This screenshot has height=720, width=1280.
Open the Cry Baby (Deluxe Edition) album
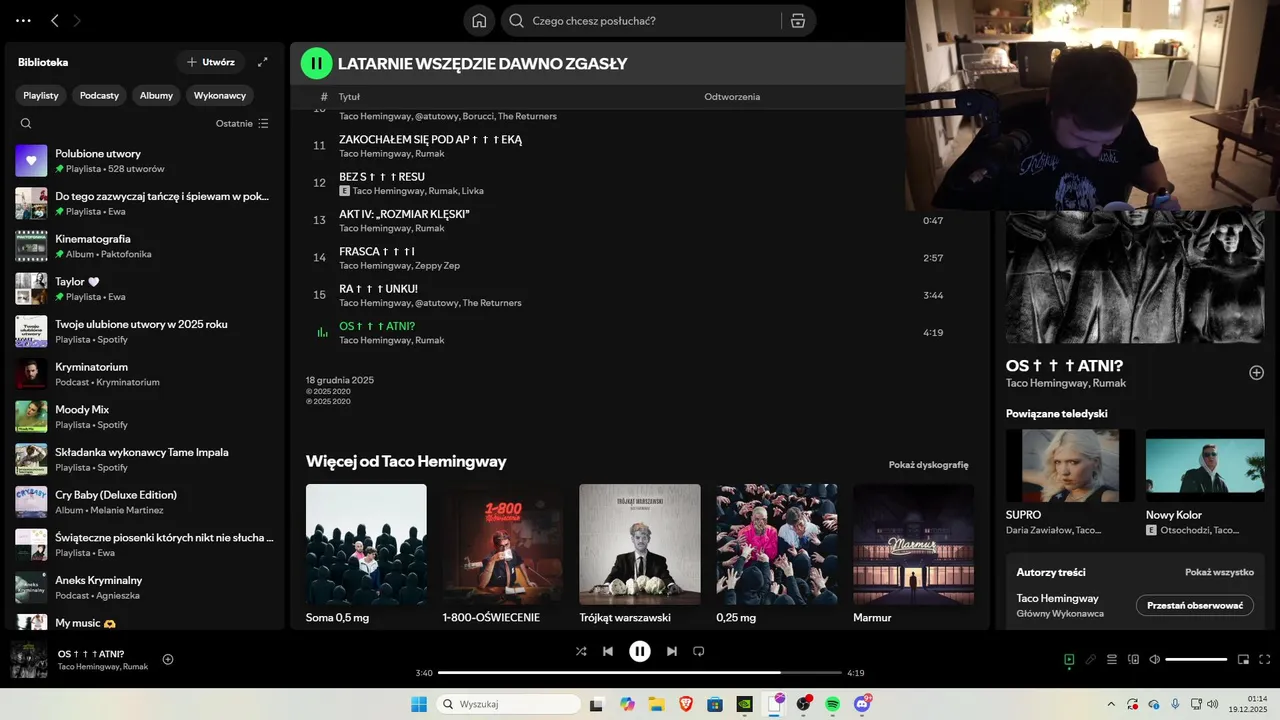tap(145, 502)
